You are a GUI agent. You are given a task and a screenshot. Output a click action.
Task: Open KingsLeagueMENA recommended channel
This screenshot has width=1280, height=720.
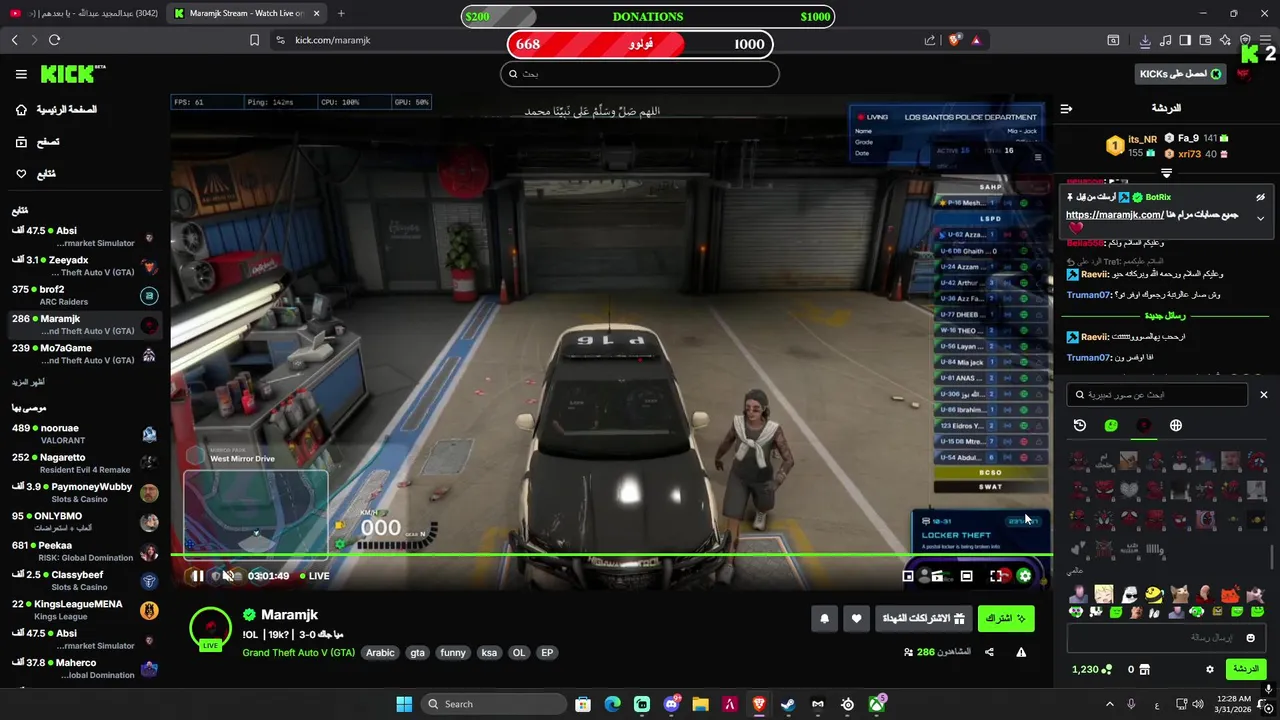click(85, 610)
